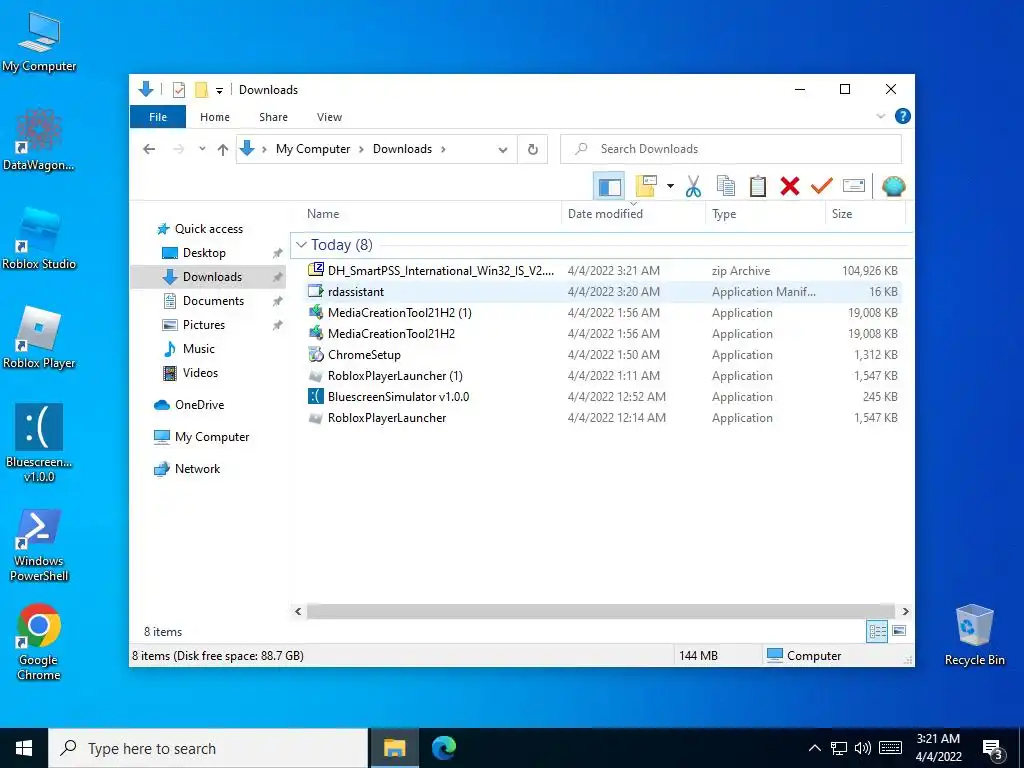Select Documents in navigation pane
Image resolution: width=1024 pixels, height=768 pixels.
(213, 300)
